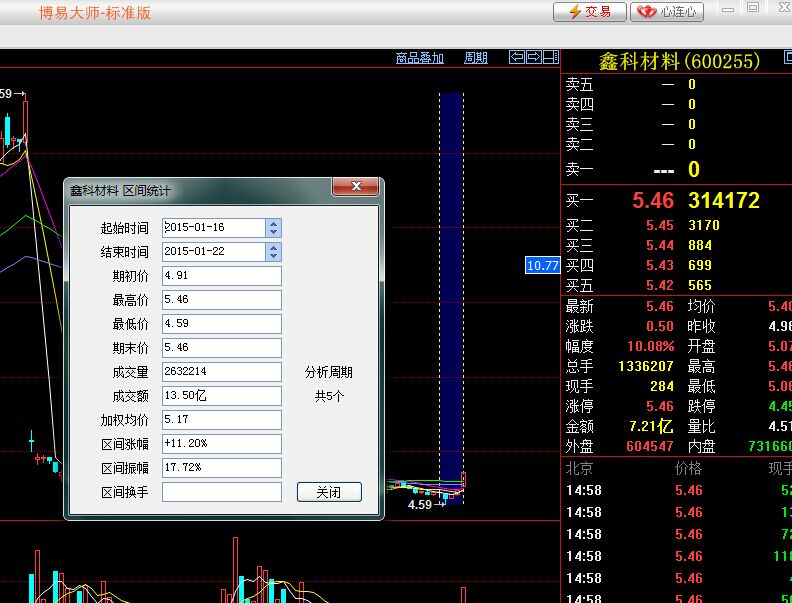Viewport: 792px width, 603px height.
Task: Click the blue 10.77 price marker
Action: 541,265
